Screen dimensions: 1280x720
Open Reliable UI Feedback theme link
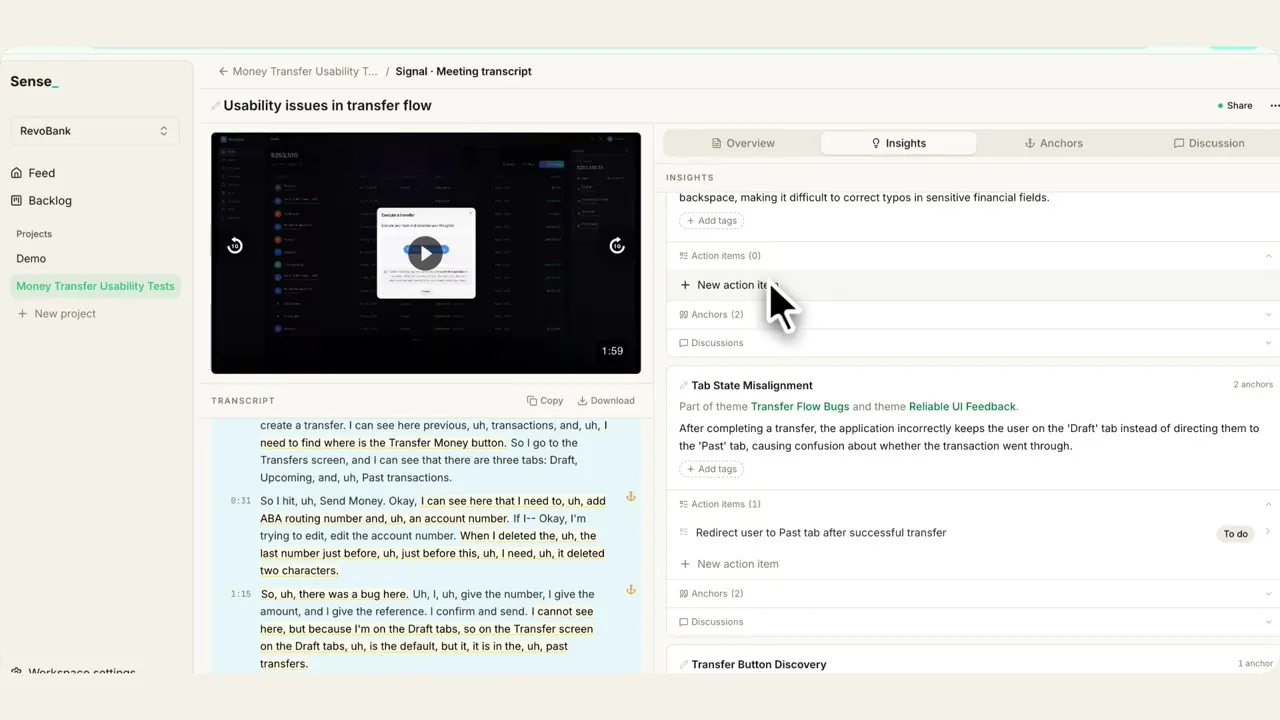[x=962, y=407]
